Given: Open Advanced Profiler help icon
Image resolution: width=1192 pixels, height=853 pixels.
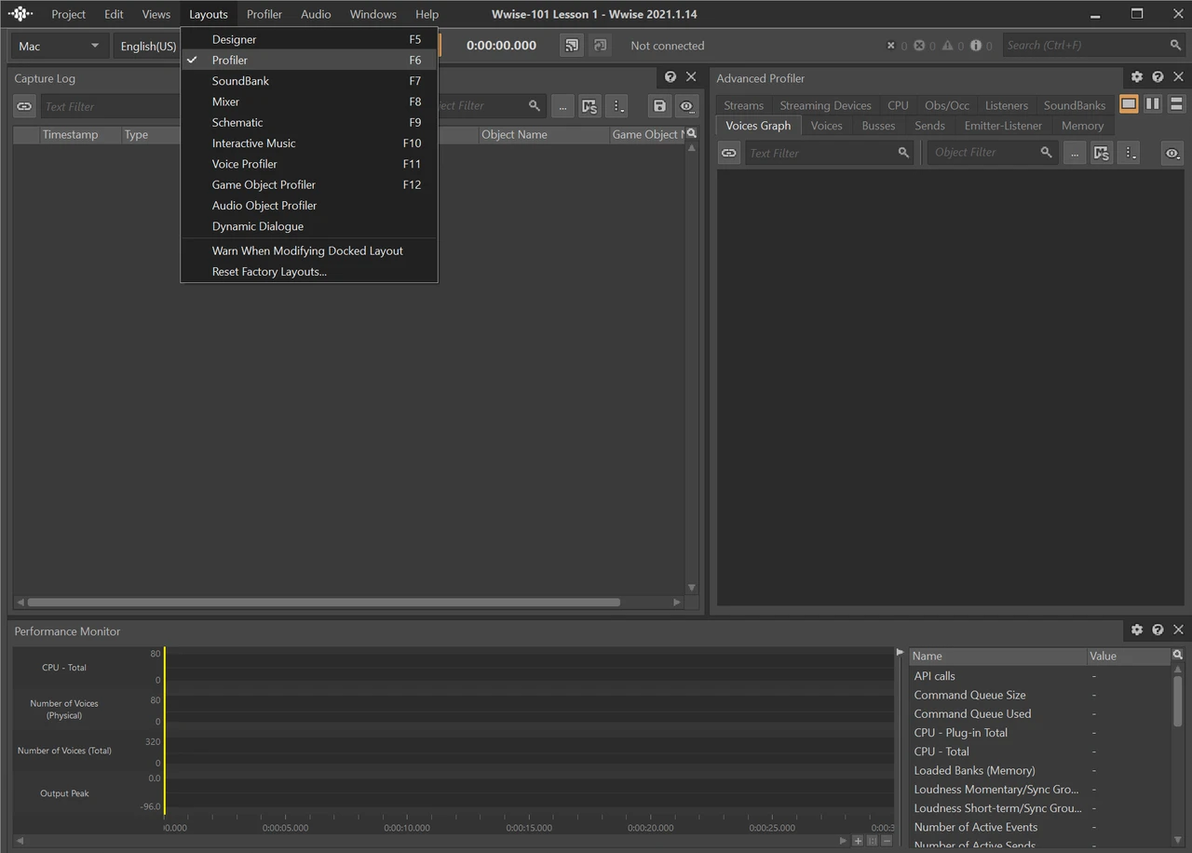Looking at the screenshot, I should tap(1158, 77).
